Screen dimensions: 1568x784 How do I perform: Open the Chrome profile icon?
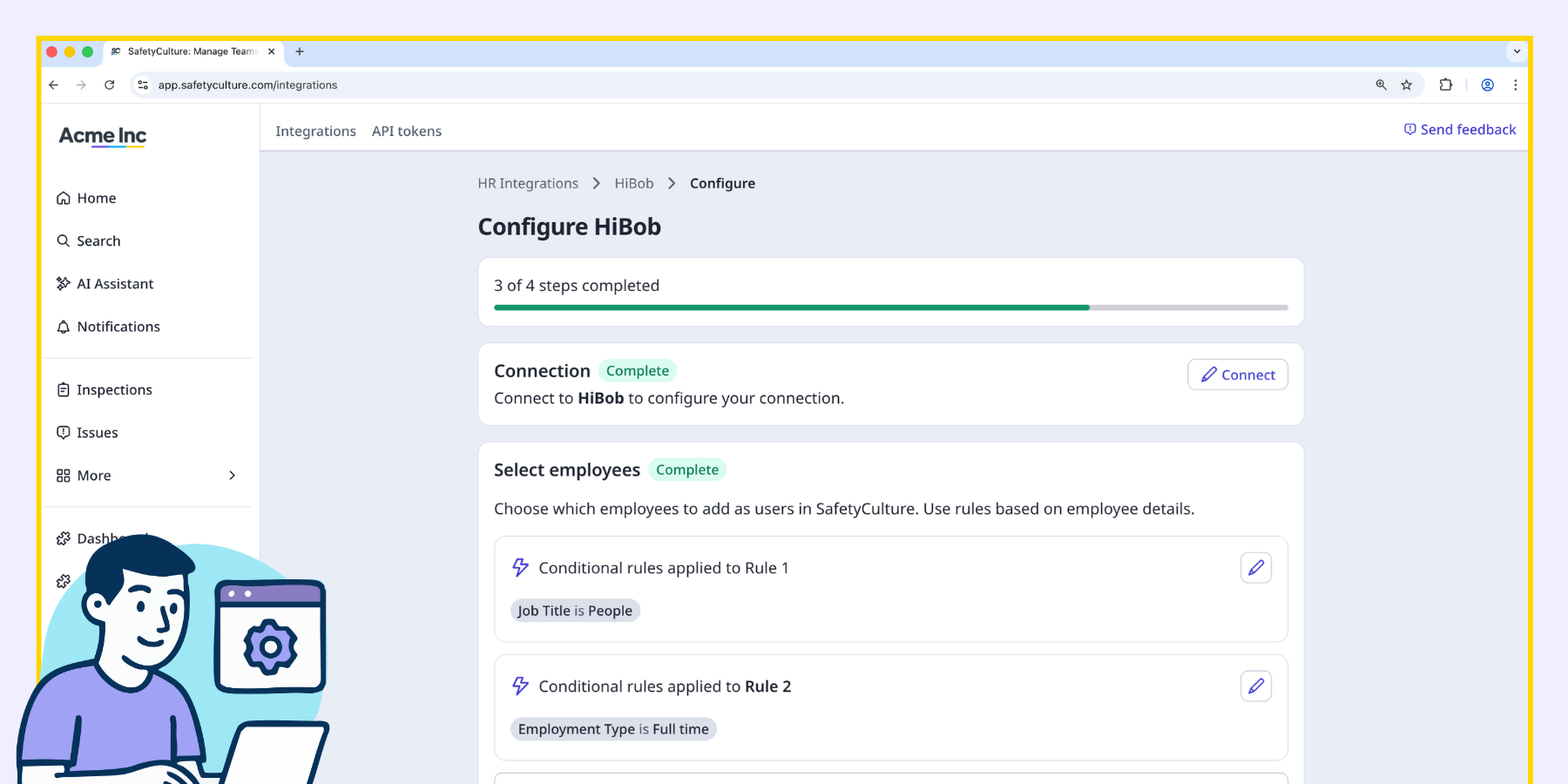pyautogui.click(x=1488, y=85)
